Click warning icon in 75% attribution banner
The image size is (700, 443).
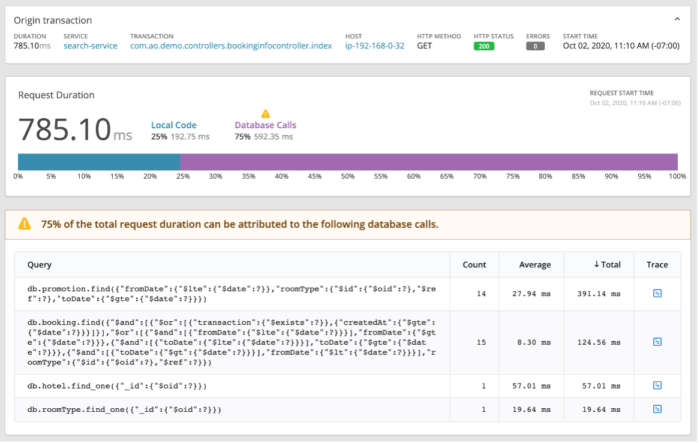tap(24, 224)
